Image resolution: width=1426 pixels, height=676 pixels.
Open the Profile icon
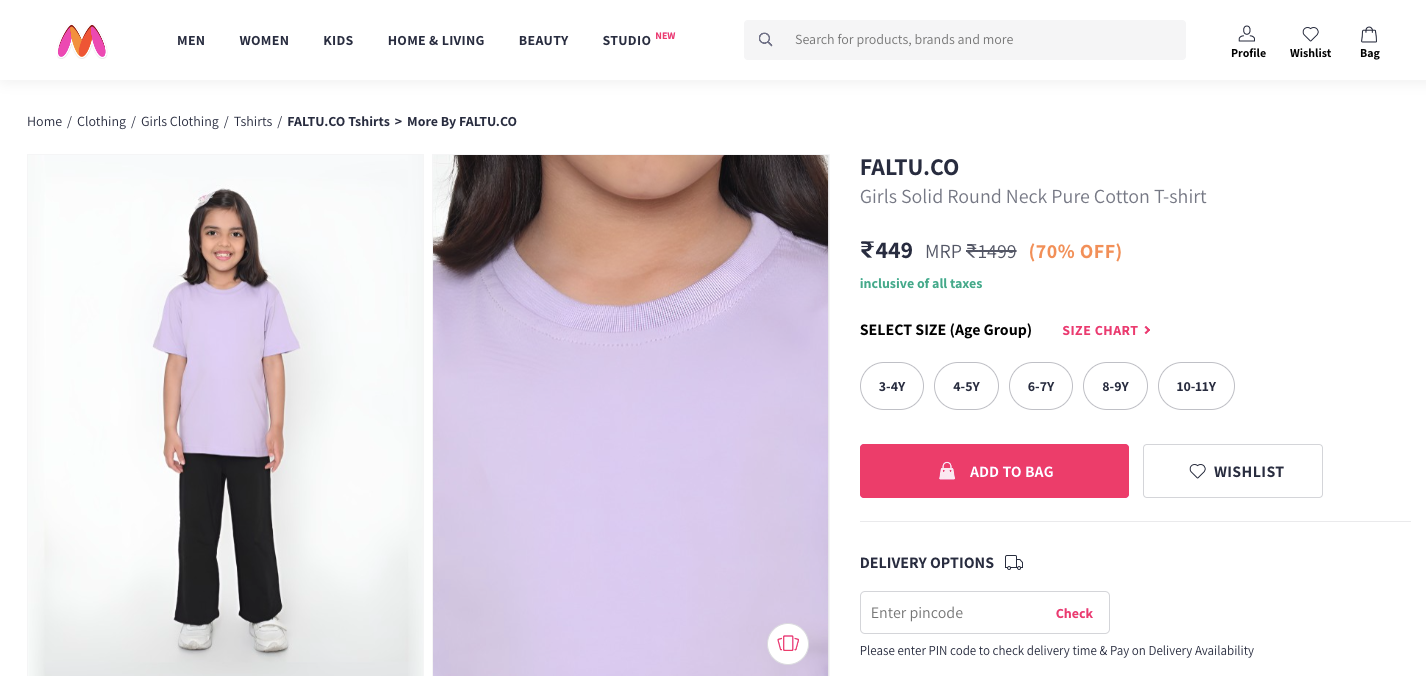(x=1247, y=34)
